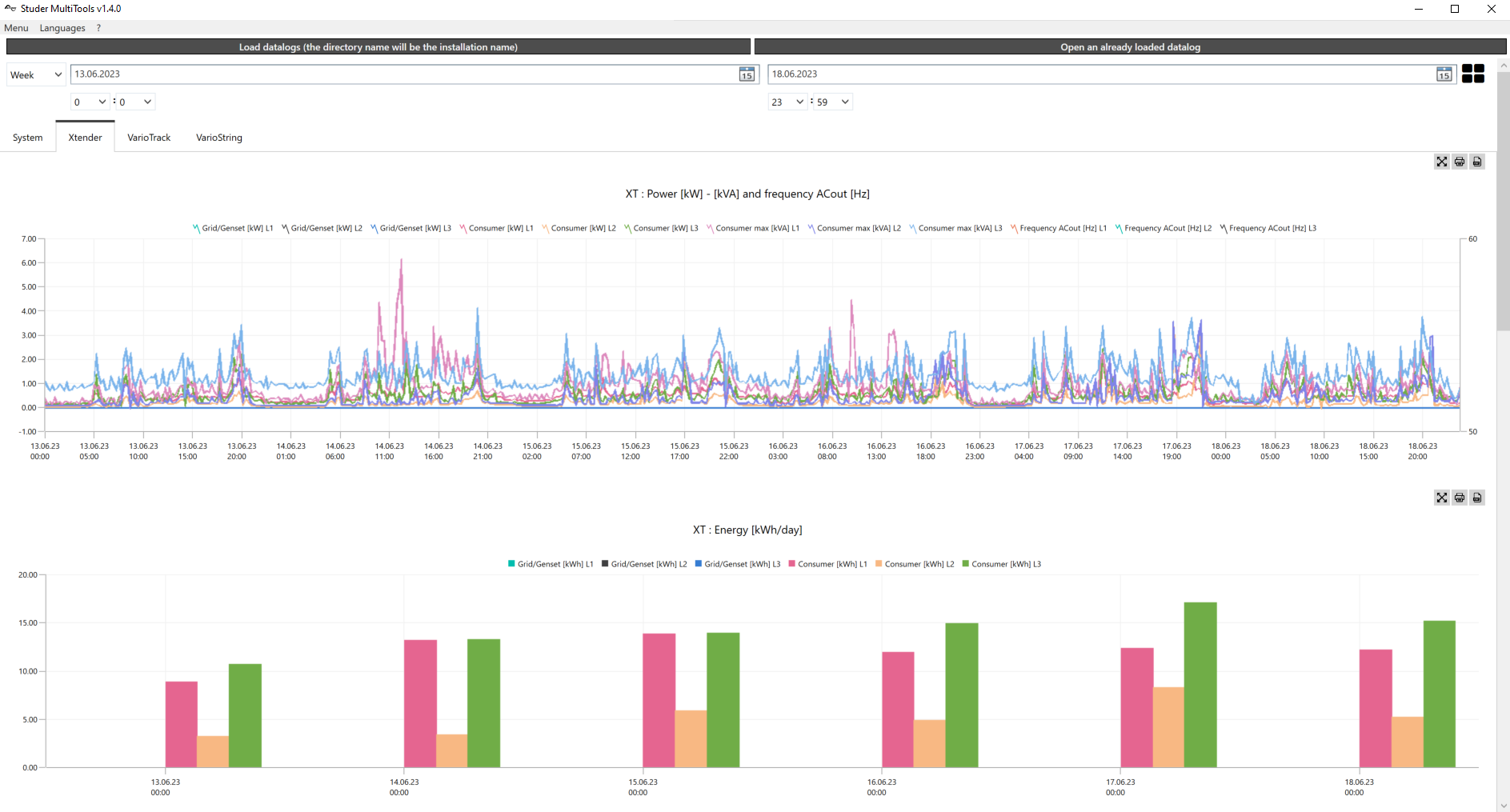The image size is (1510, 812).
Task: Open the Languages menu
Action: pos(62,28)
